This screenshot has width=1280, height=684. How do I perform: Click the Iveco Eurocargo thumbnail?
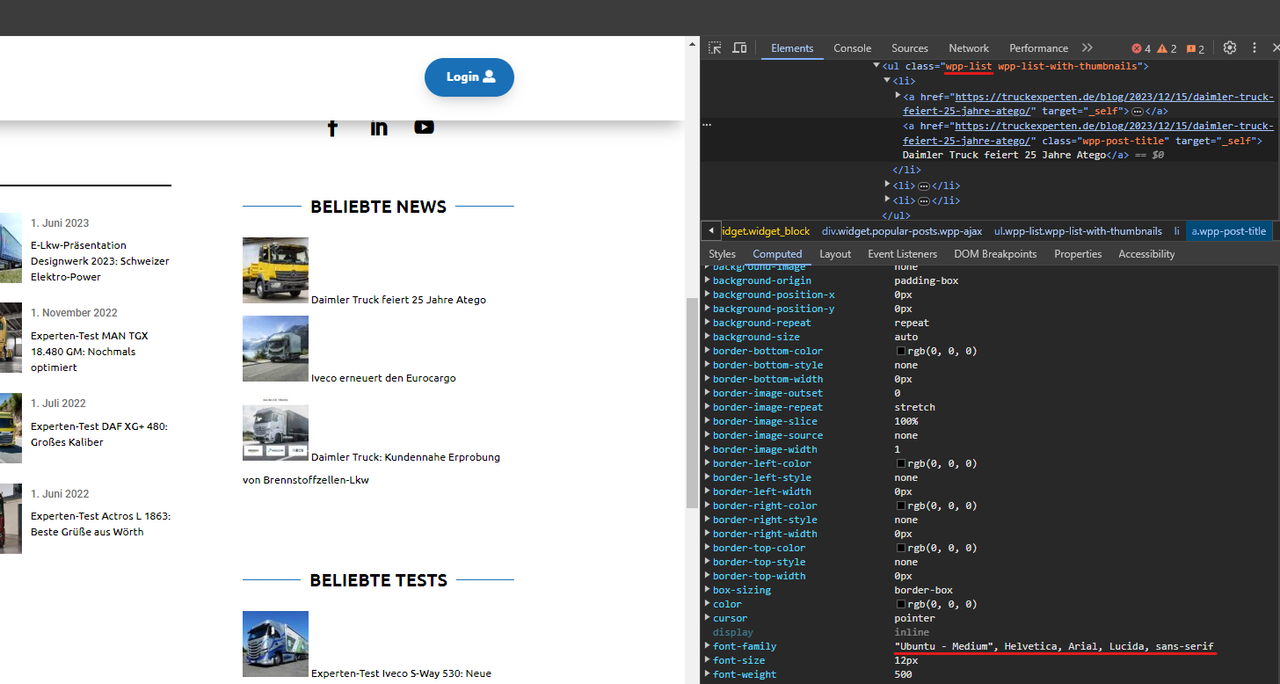tap(276, 348)
